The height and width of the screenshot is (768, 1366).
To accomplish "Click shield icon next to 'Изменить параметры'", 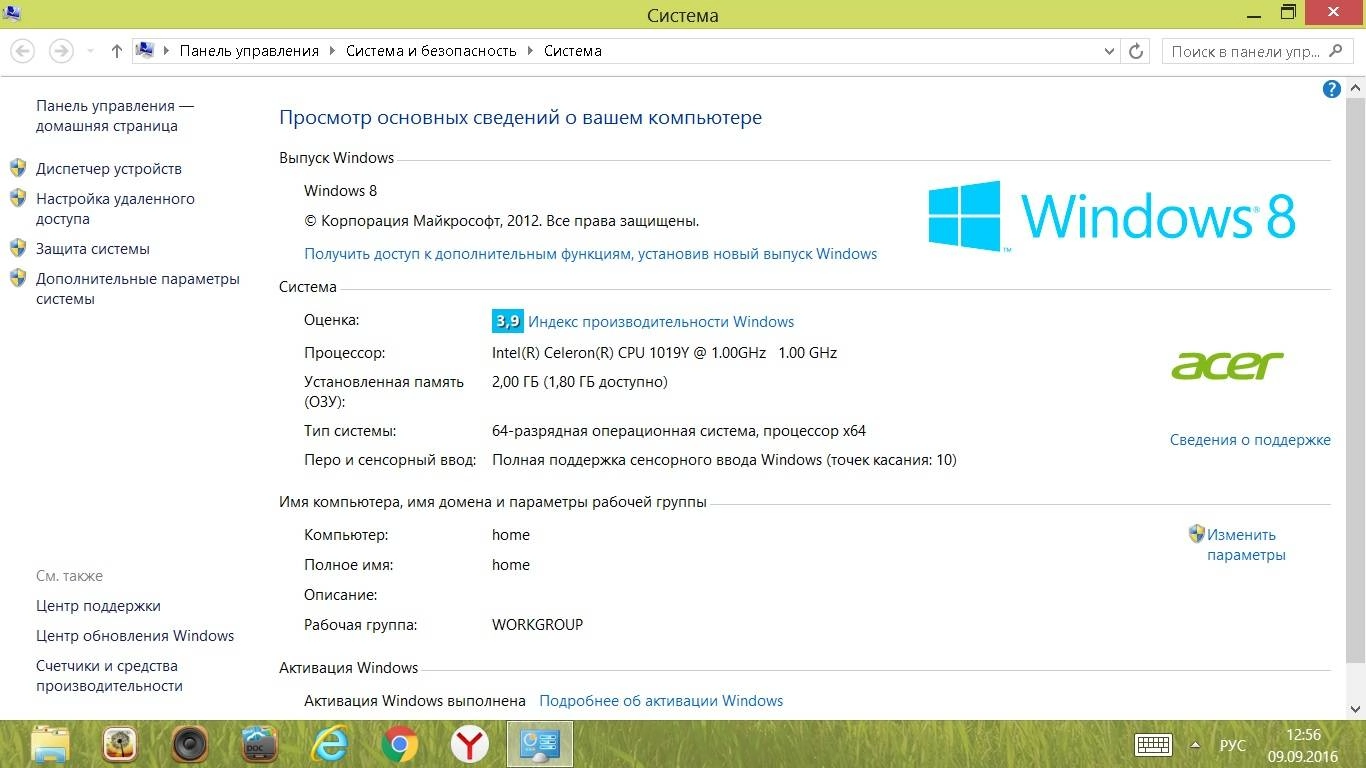I will point(1197,534).
